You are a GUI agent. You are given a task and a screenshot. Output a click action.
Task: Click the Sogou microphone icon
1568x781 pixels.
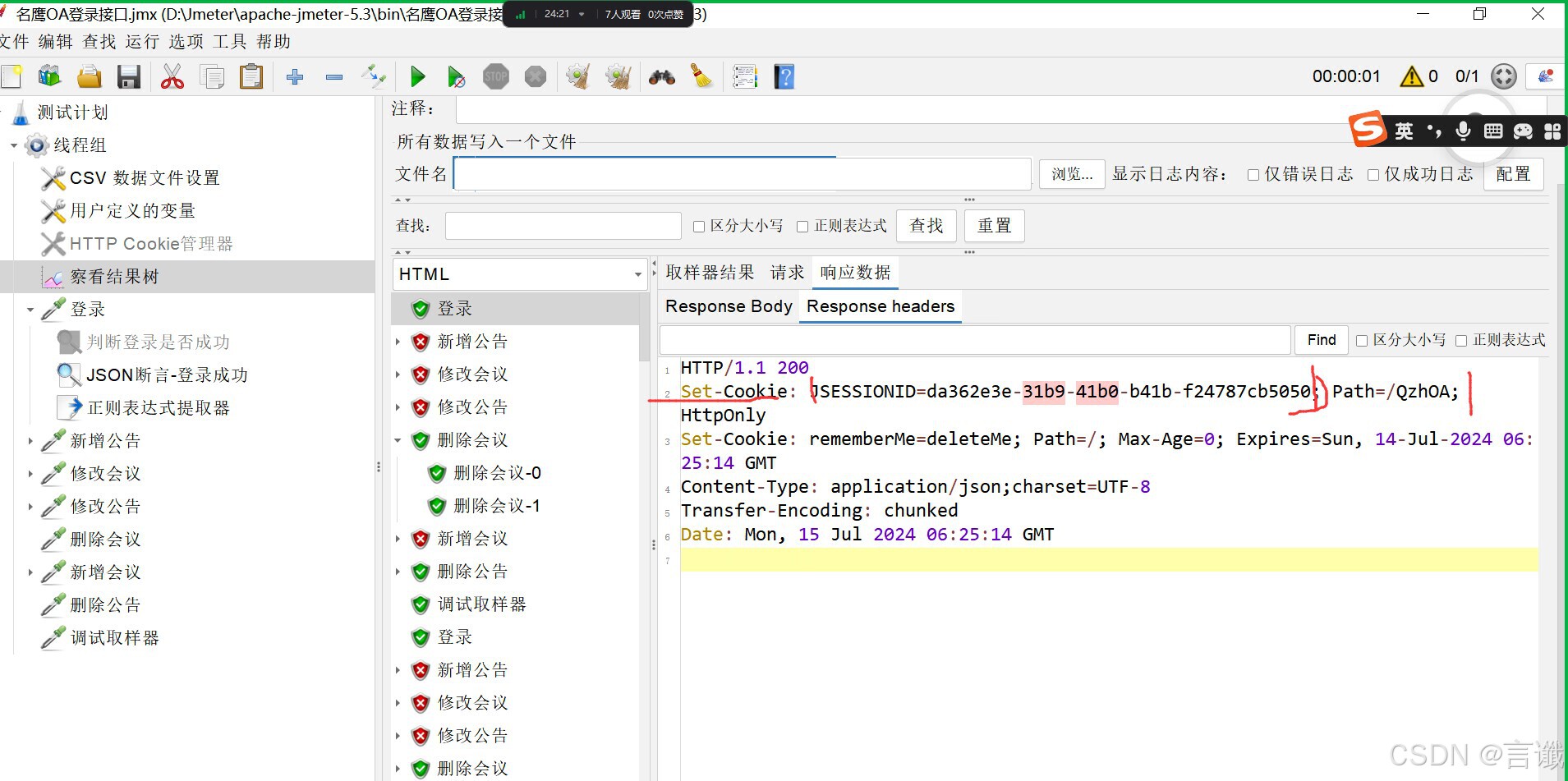coord(1463,131)
